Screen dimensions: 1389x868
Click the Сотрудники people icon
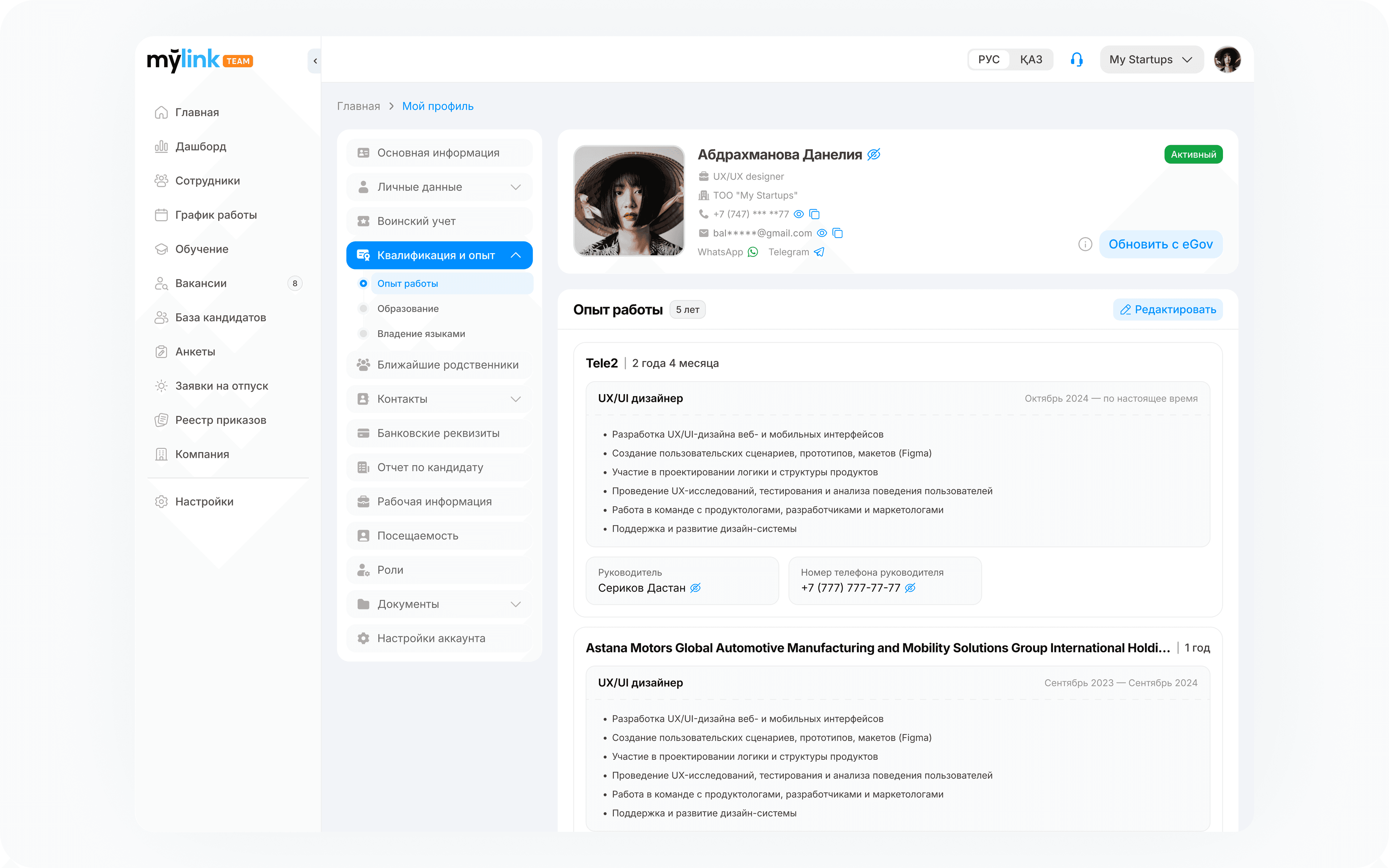click(x=161, y=181)
